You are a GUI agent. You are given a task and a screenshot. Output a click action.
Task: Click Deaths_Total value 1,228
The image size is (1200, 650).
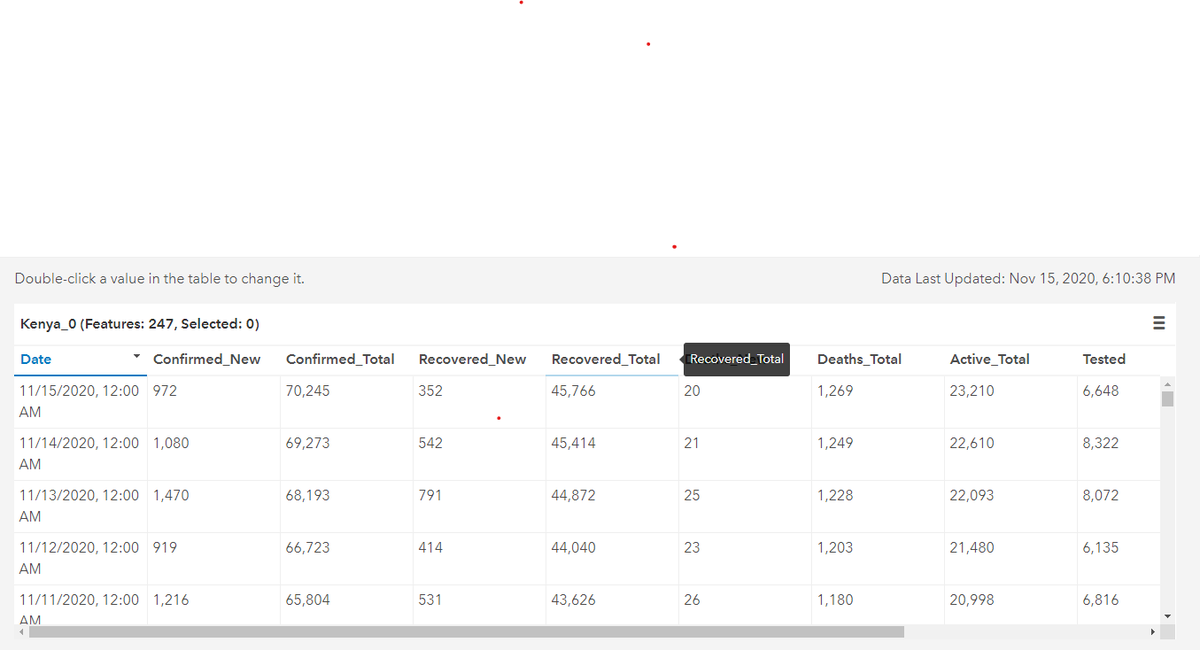835,495
